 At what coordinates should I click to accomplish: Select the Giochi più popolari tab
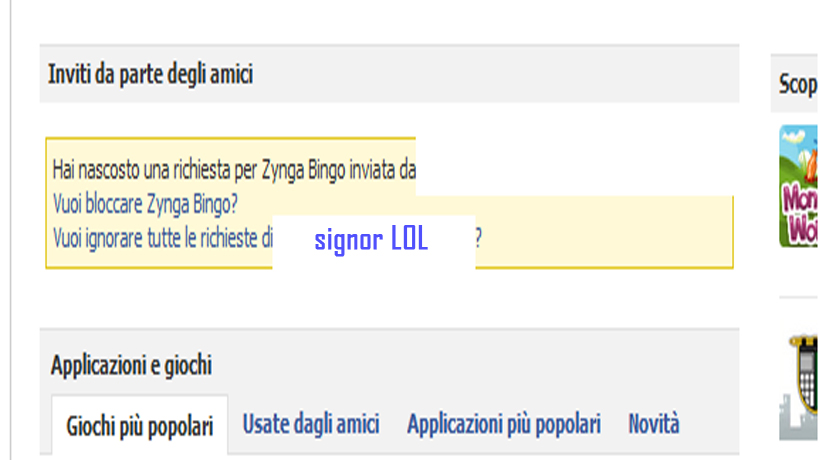139,426
